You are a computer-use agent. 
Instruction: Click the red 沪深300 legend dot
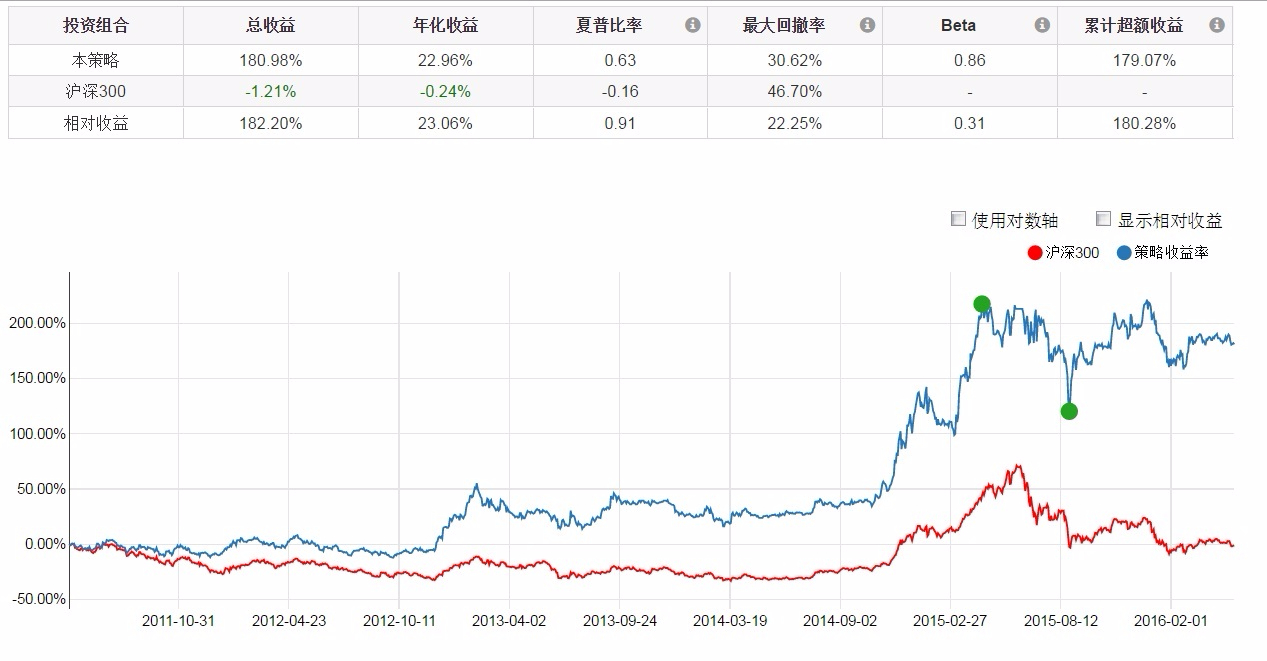[1035, 253]
